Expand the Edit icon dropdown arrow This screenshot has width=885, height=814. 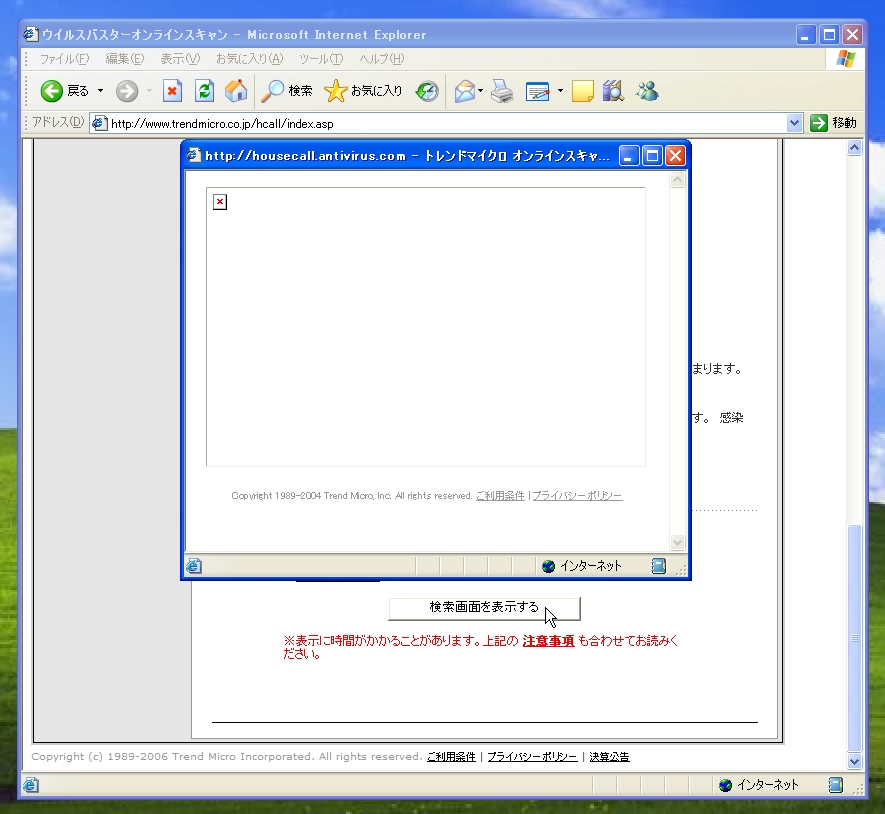[x=560, y=91]
